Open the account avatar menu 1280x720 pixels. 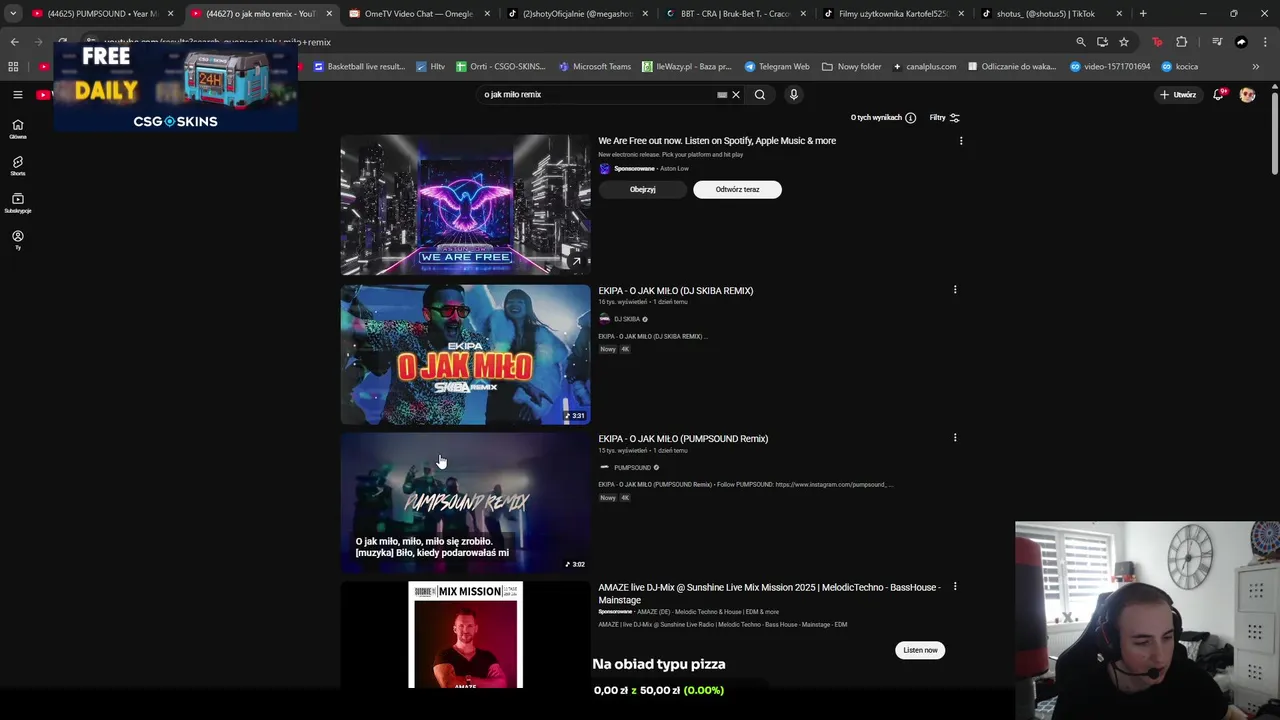[1247, 95]
